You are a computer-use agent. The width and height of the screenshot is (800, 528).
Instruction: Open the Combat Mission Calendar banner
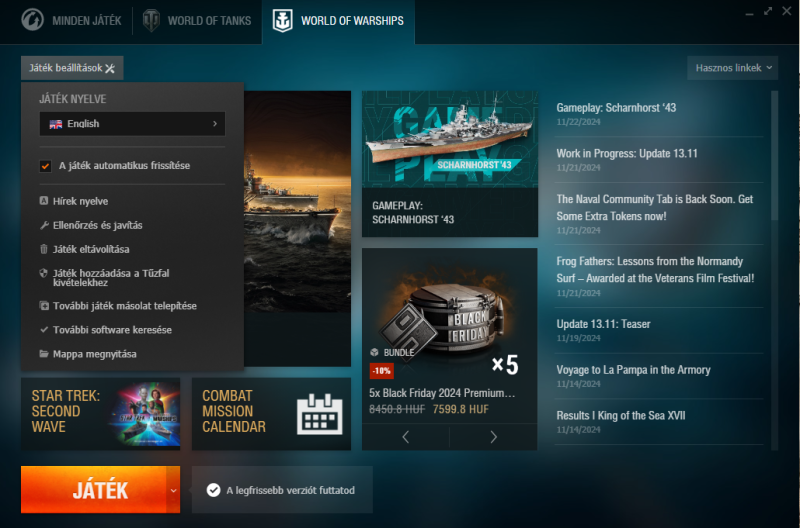(x=271, y=414)
